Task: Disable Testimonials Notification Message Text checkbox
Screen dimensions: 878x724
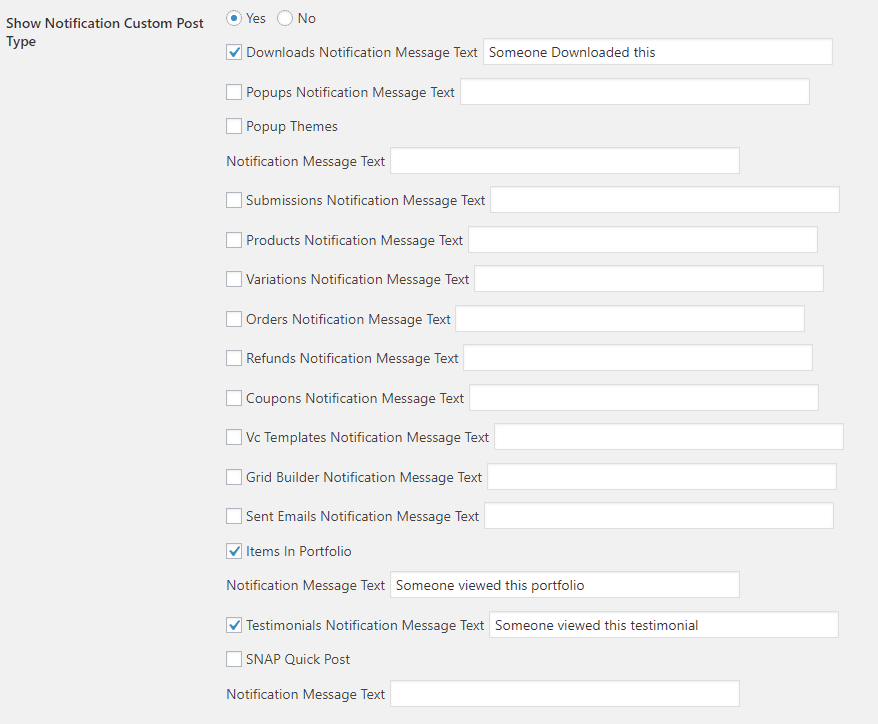Action: [x=234, y=624]
